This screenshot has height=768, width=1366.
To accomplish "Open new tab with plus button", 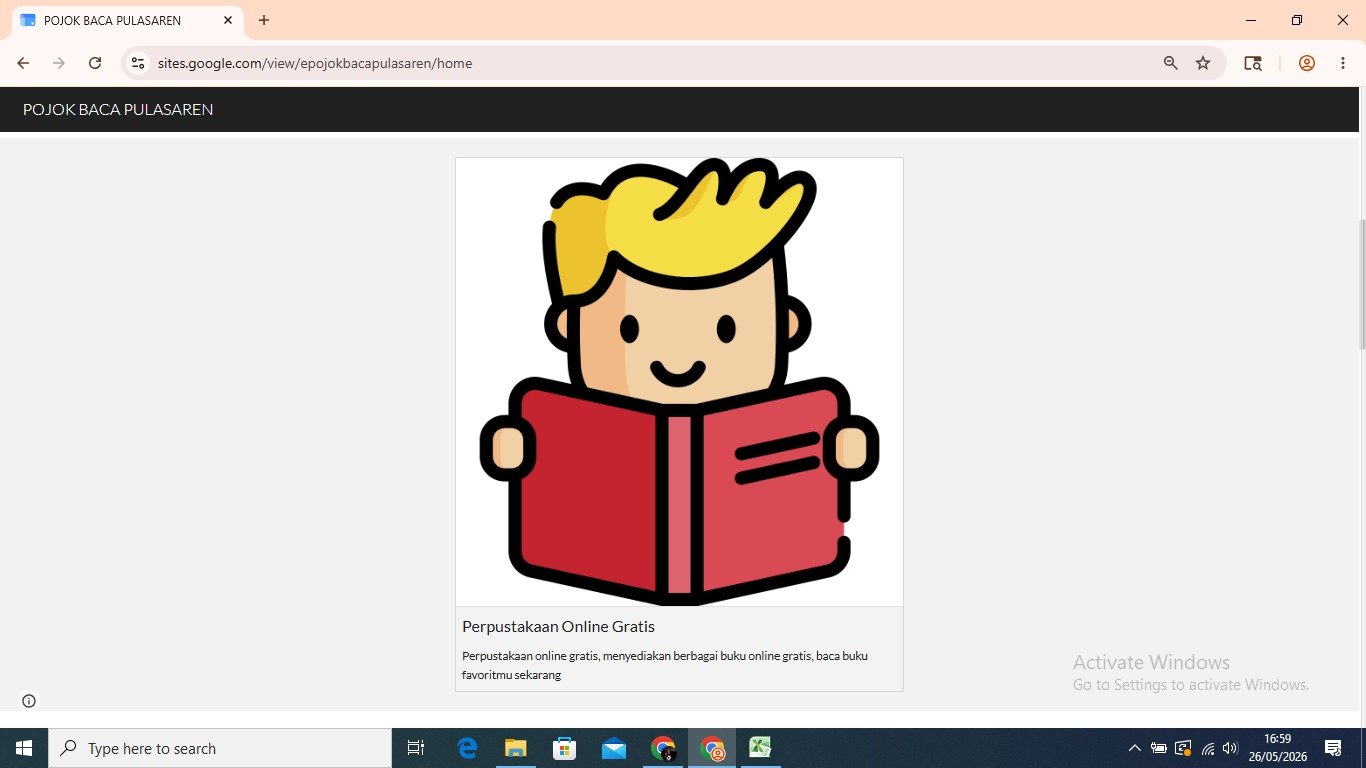I will pyautogui.click(x=264, y=20).
